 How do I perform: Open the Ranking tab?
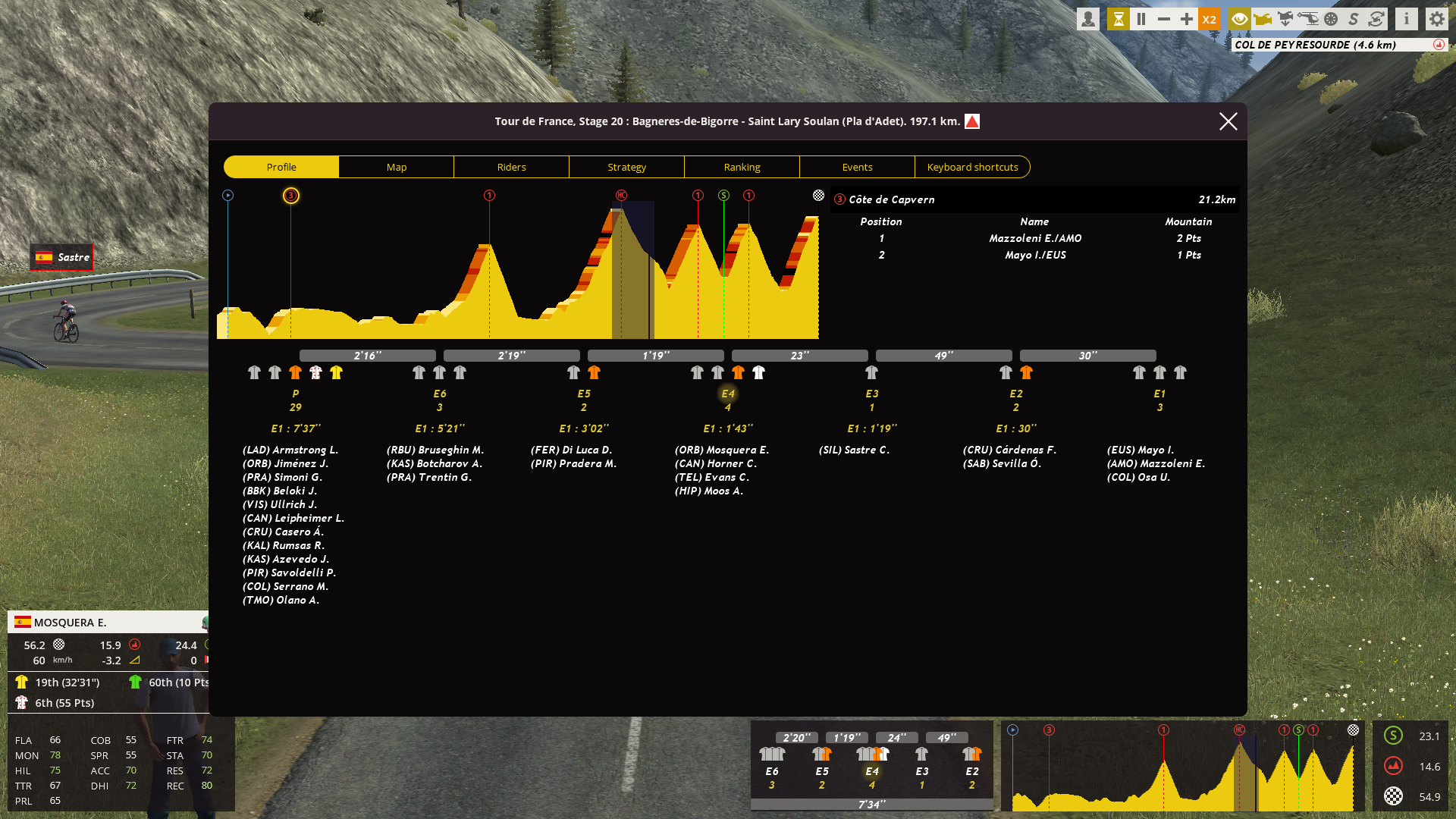tap(742, 167)
